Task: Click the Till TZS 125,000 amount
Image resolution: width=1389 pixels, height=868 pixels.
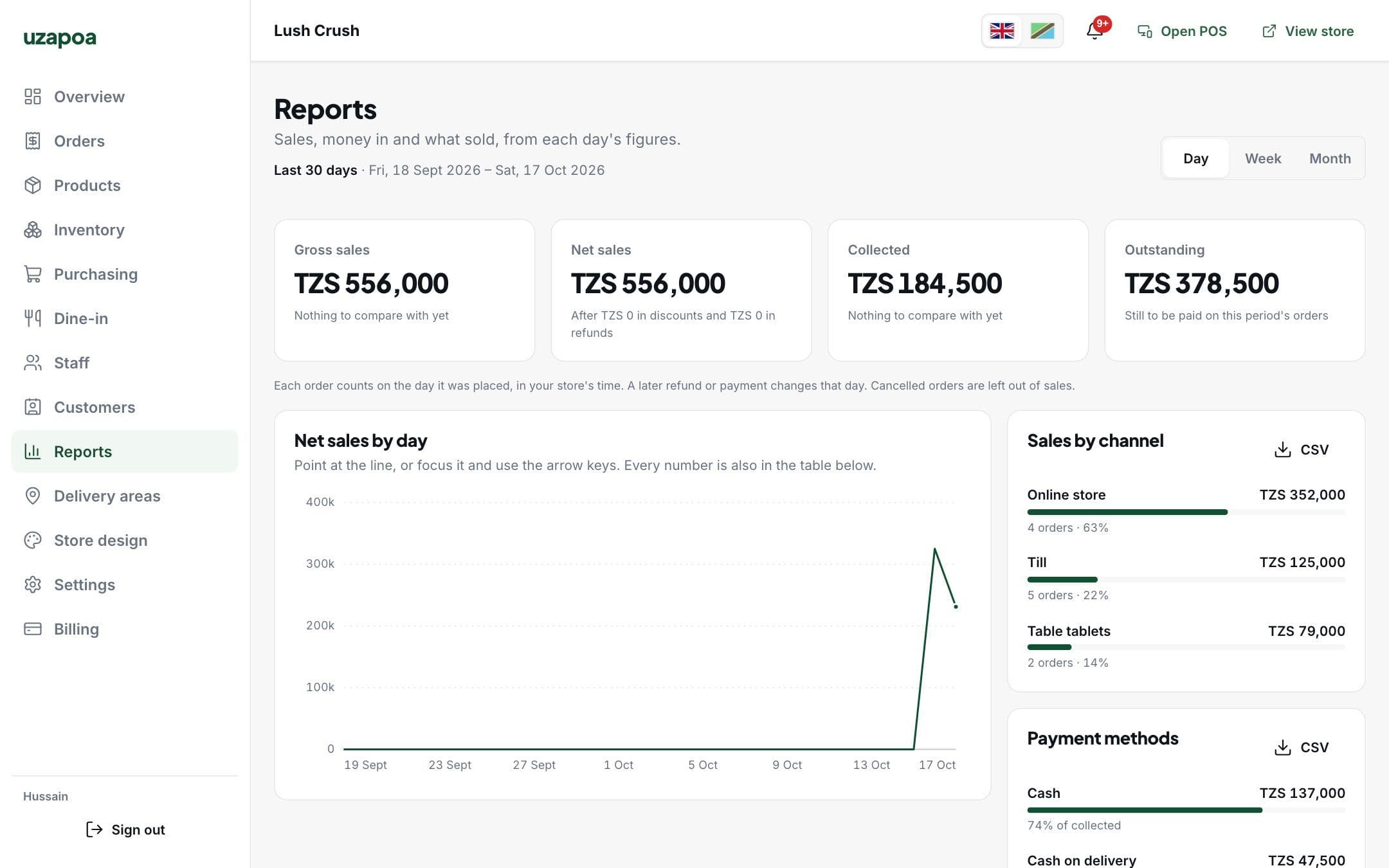Action: (1302, 562)
